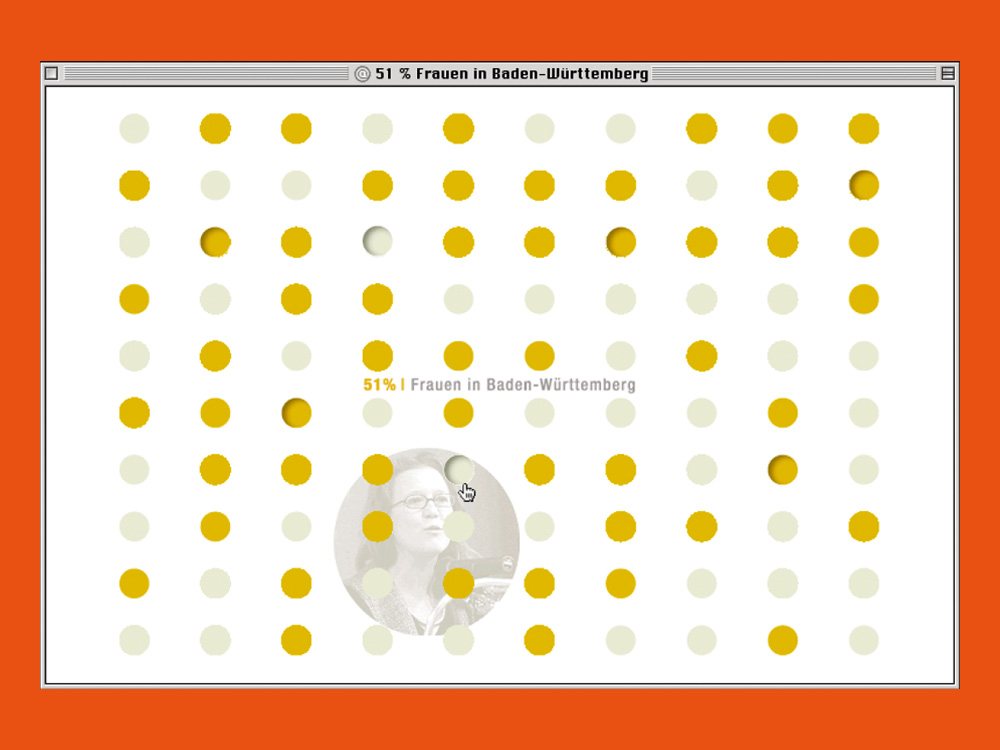Click the yellow dot left of the woman's face
This screenshot has width=1000, height=750.
(377, 526)
